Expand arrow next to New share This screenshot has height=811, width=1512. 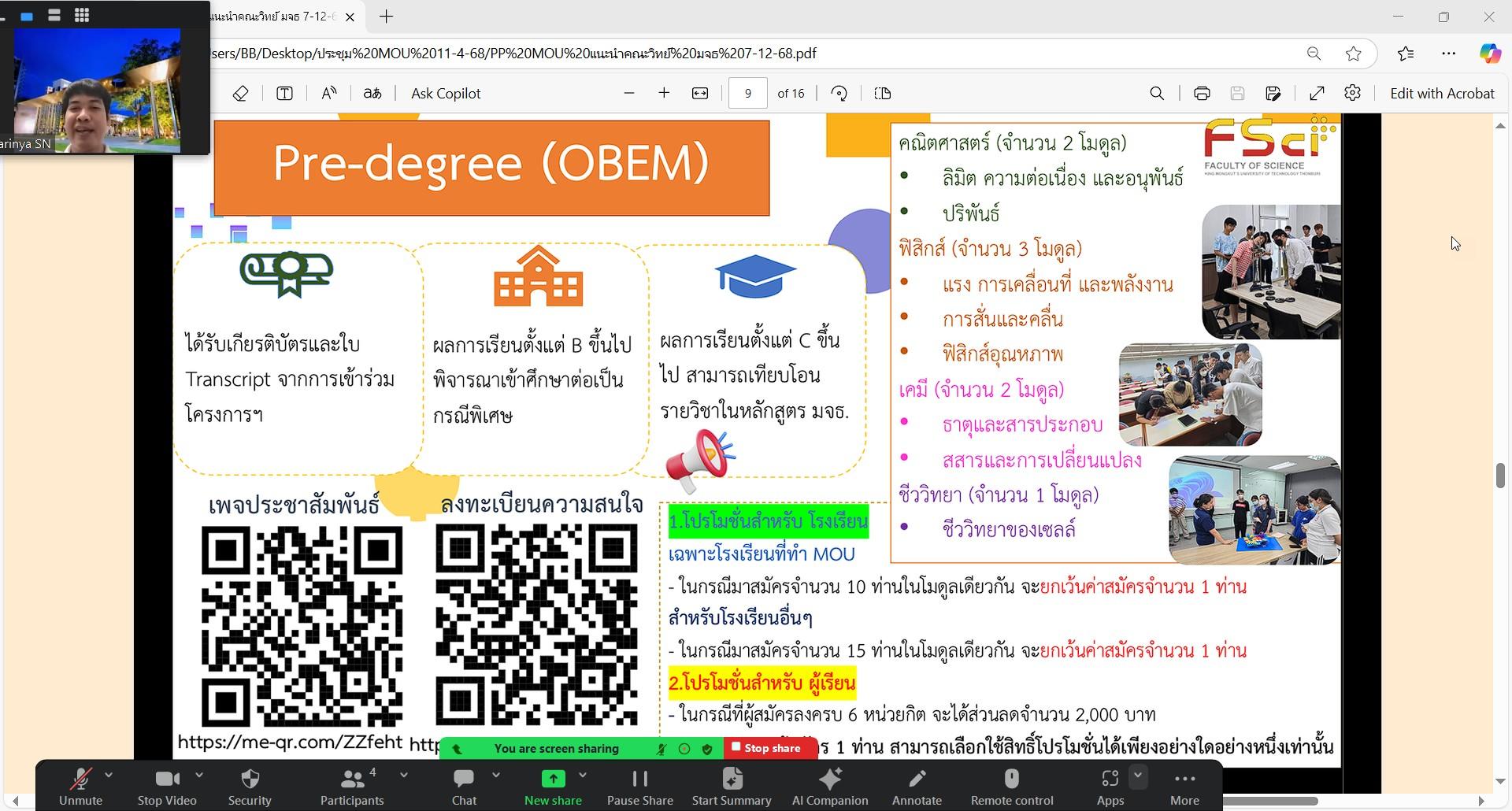[583, 776]
